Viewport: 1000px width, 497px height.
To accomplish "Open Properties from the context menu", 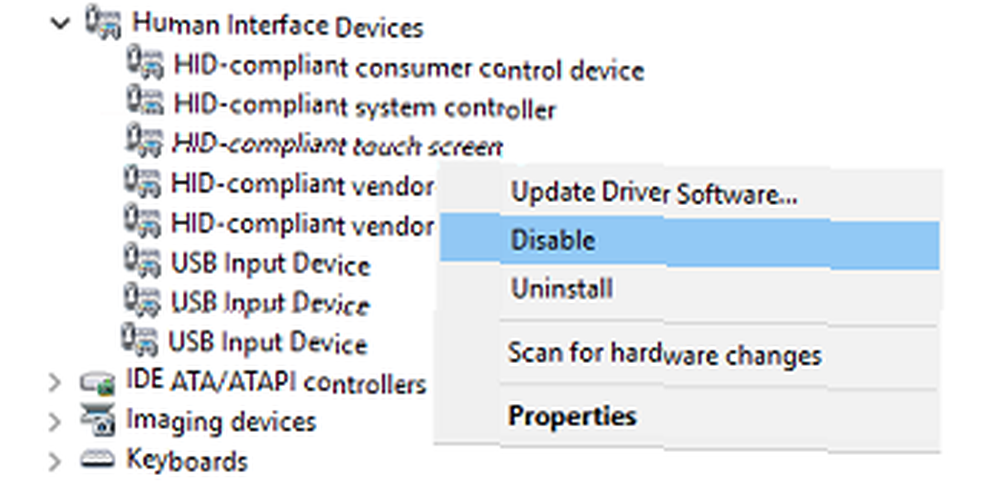I will click(689, 417).
